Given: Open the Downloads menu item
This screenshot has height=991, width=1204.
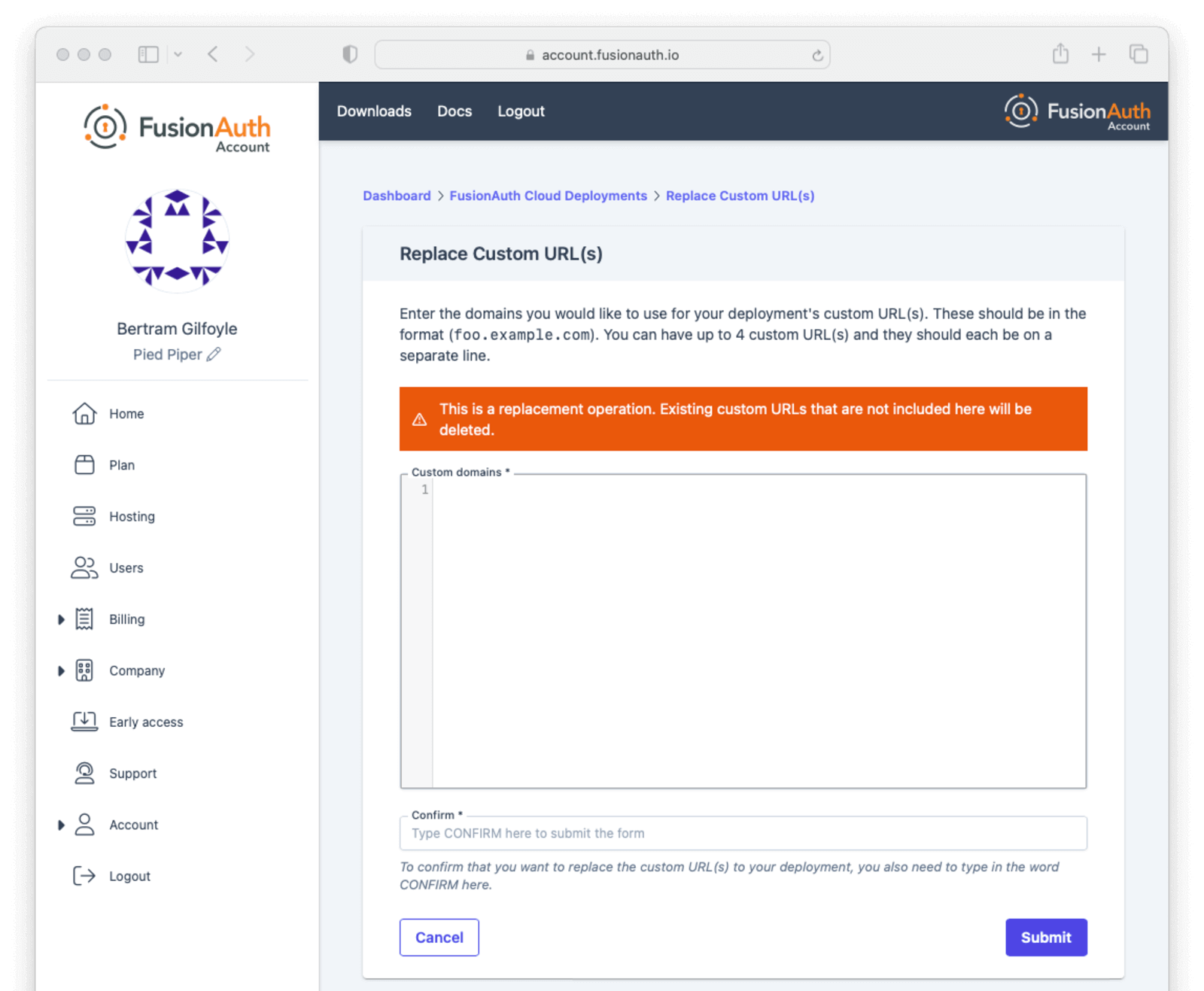Looking at the screenshot, I should click(x=374, y=111).
